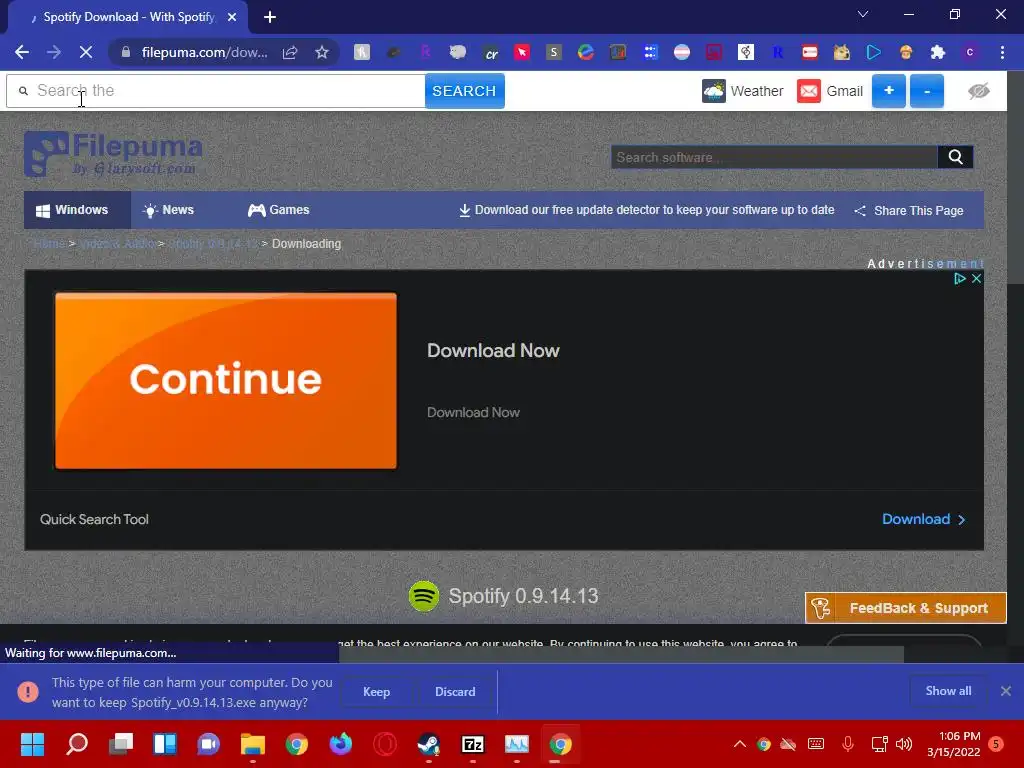Open the Windows Start menu
The height and width of the screenshot is (768, 1024).
pos(32,744)
